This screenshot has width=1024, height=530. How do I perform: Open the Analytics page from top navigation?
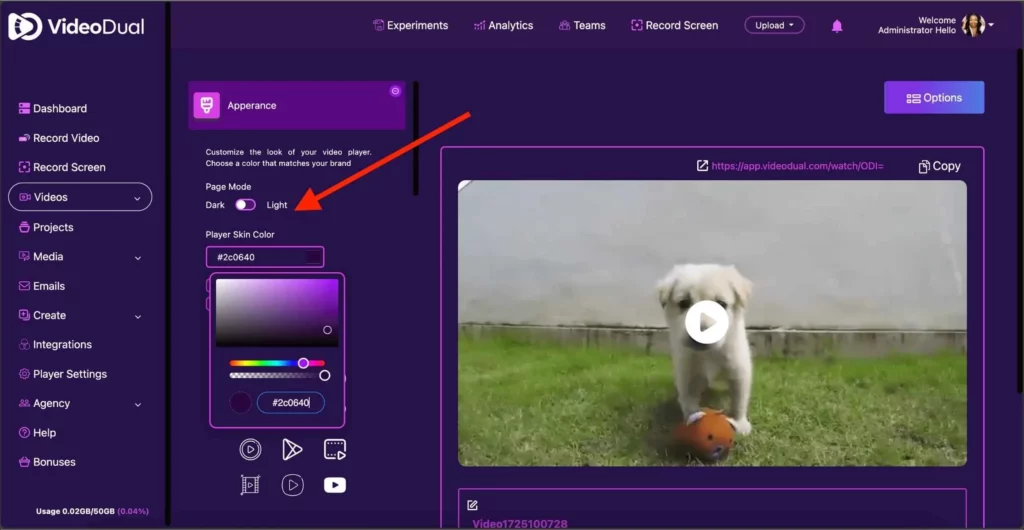click(503, 25)
